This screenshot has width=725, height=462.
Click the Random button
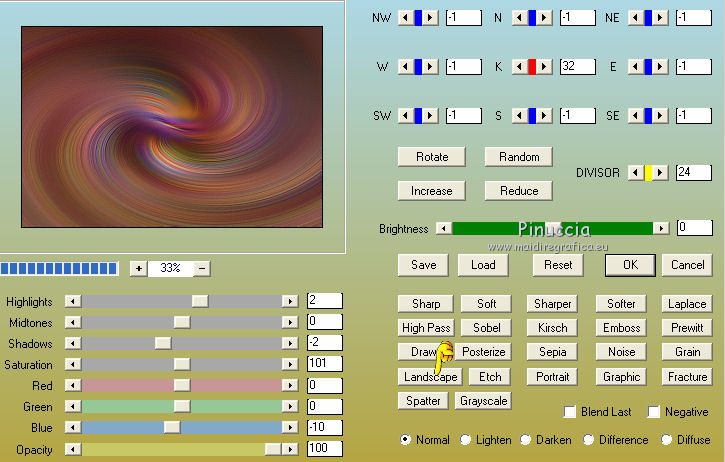point(519,157)
